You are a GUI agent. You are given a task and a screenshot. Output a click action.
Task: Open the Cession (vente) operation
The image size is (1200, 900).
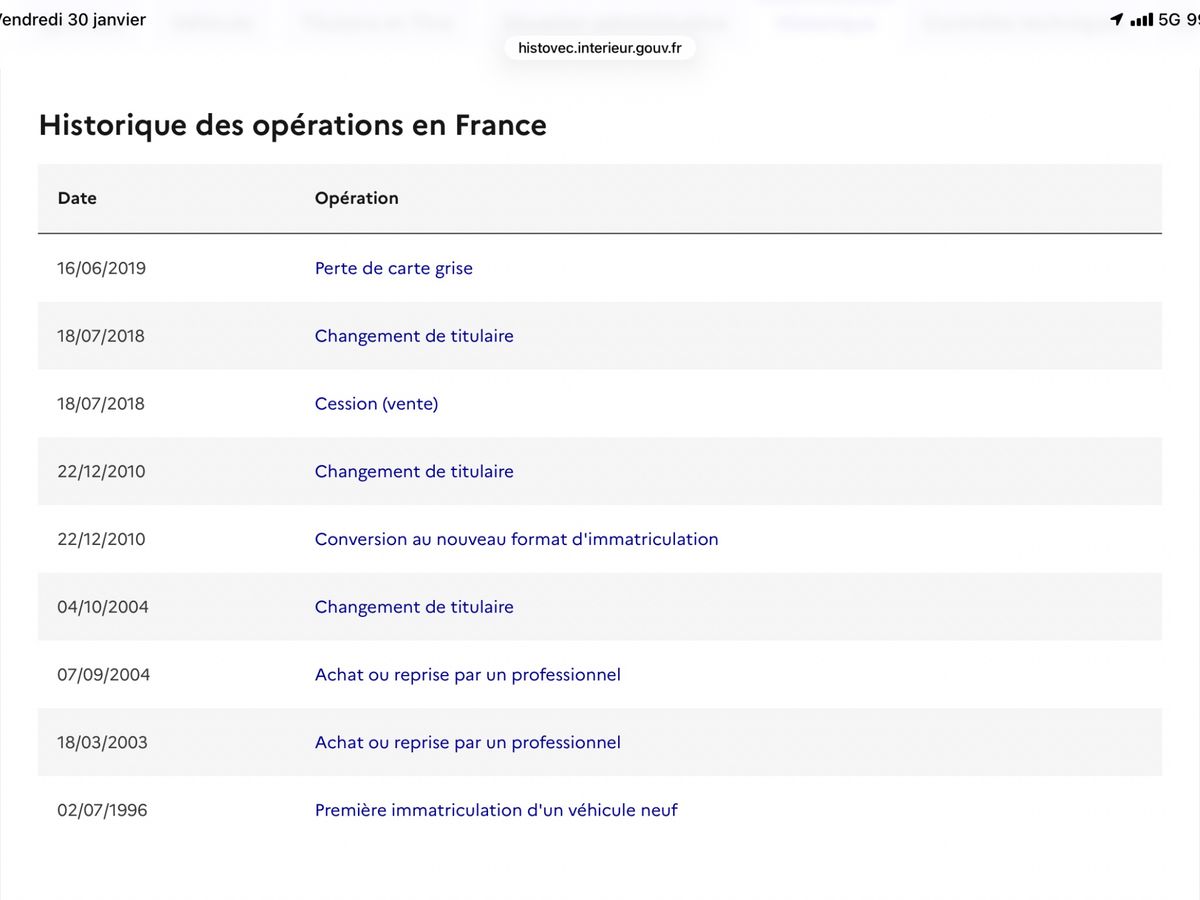click(377, 404)
